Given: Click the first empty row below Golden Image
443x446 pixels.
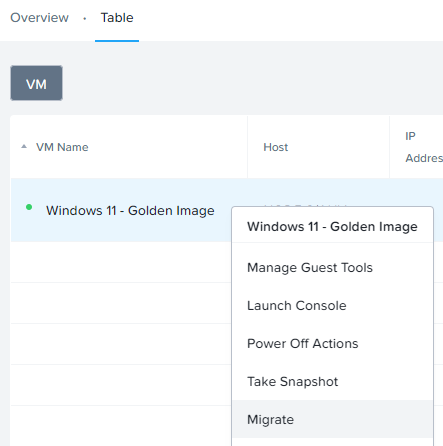Looking at the screenshot, I should click(121, 262).
